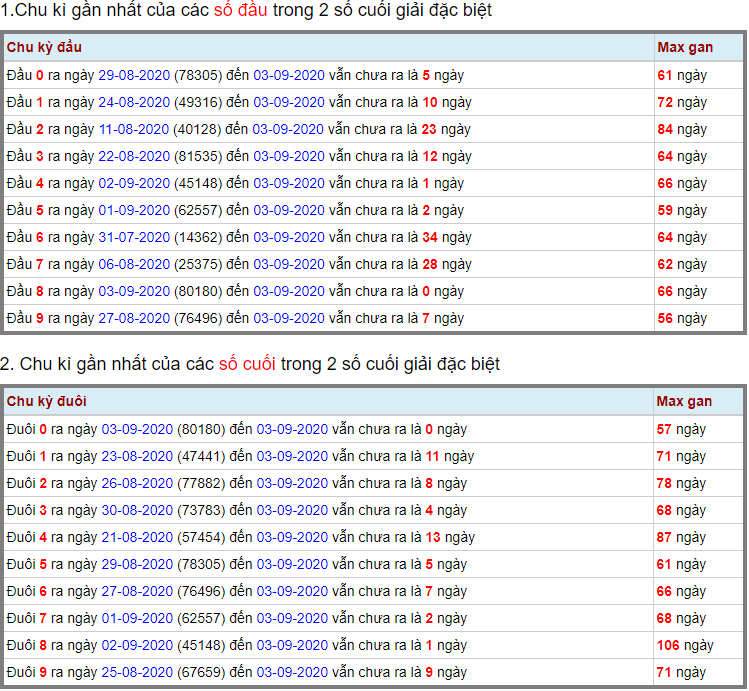
Task: Click the prize number (47441) in Đuôi 1 row
Action: (201, 456)
